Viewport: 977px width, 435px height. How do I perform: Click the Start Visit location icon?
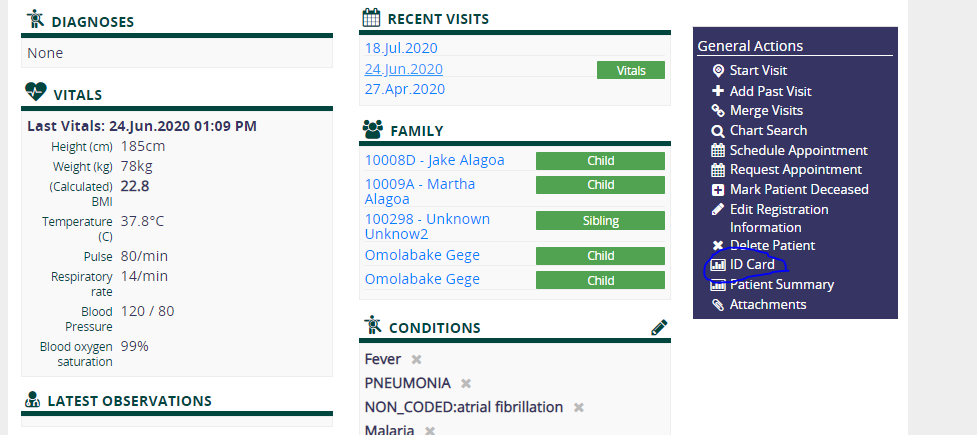[718, 71]
